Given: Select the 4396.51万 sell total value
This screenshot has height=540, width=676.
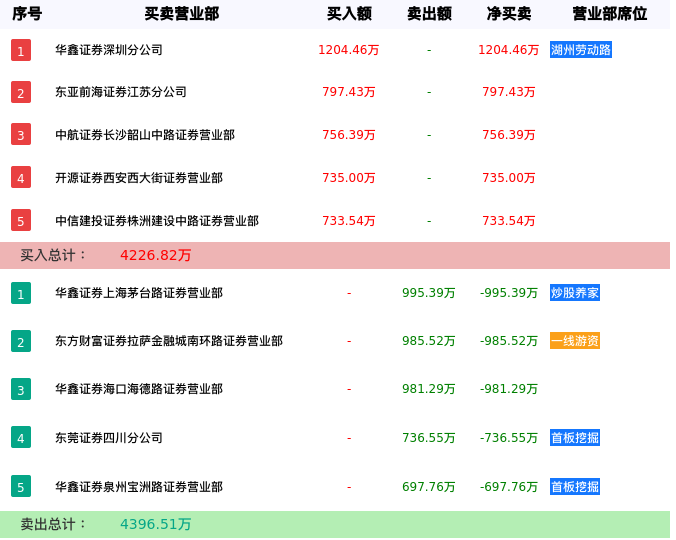Looking at the screenshot, I should click(x=156, y=524).
